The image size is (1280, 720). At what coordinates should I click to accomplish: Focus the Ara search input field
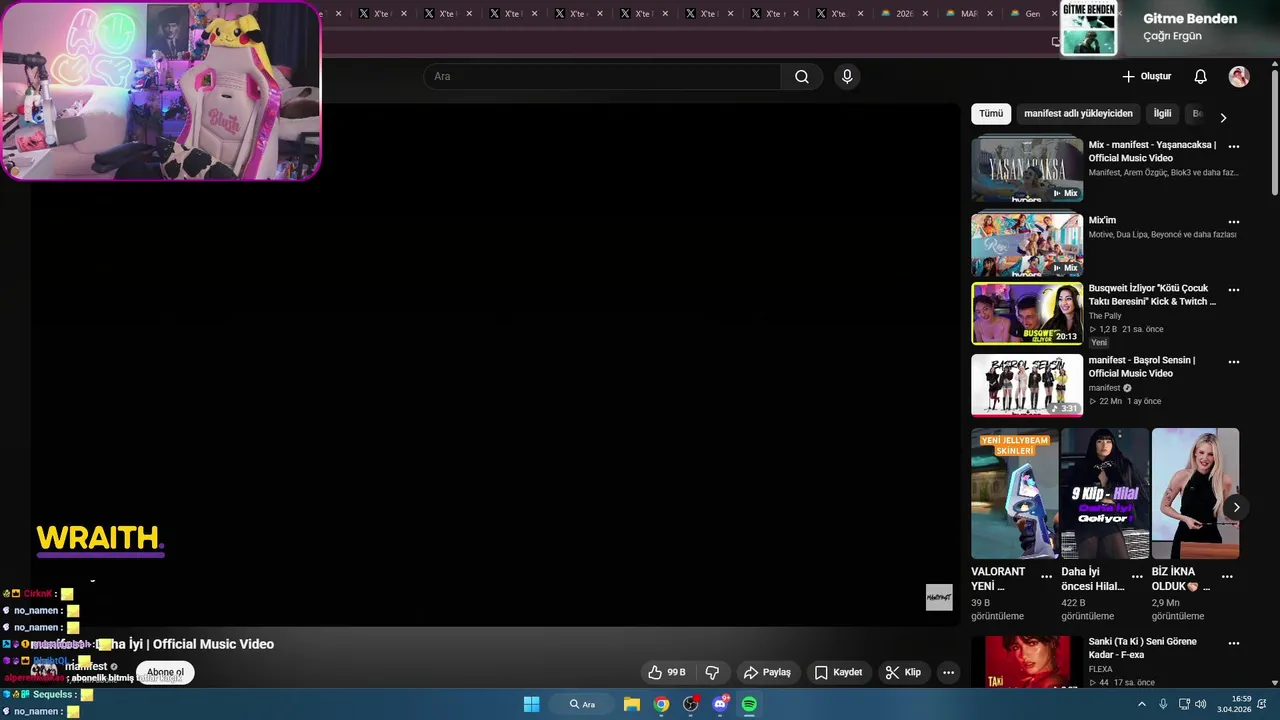click(x=603, y=77)
